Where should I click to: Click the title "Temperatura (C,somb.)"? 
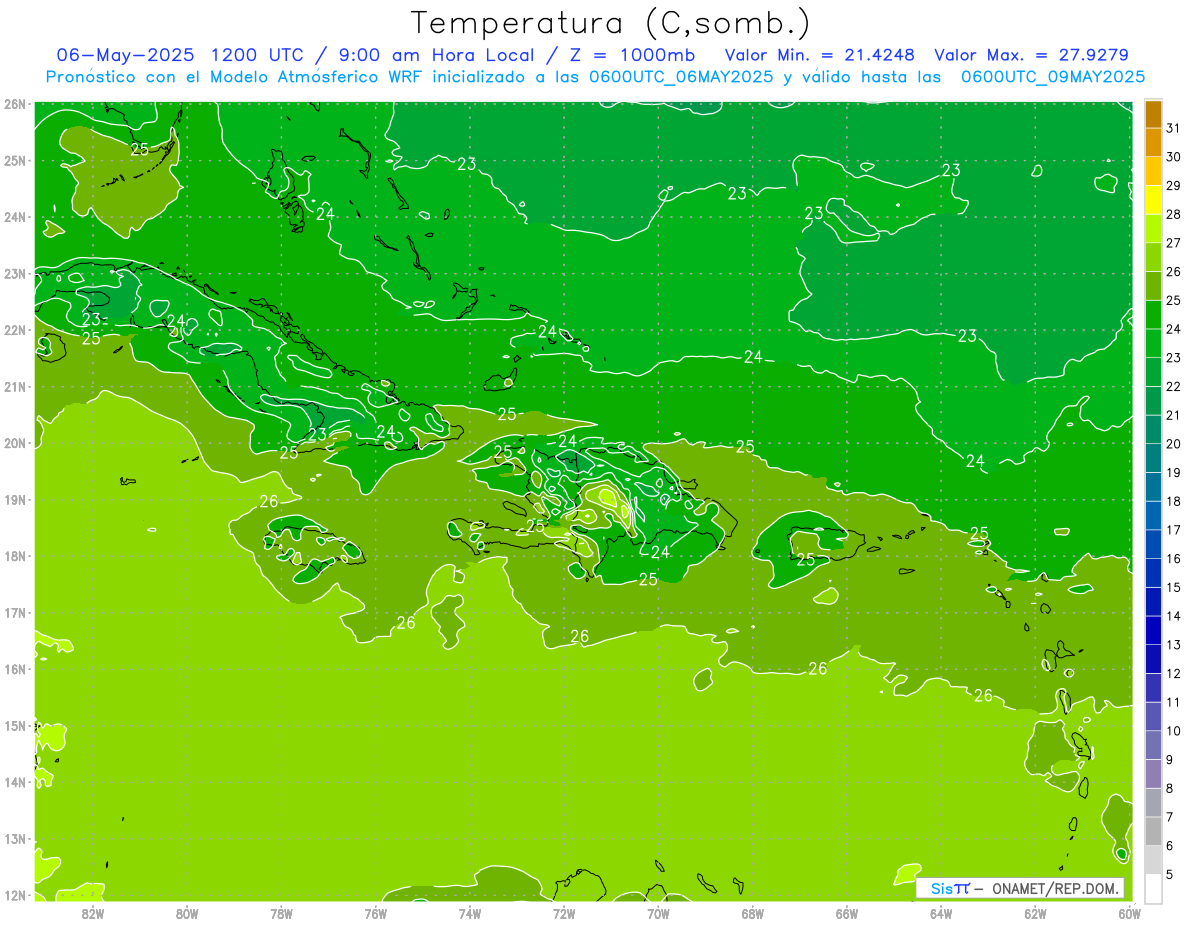tap(610, 23)
